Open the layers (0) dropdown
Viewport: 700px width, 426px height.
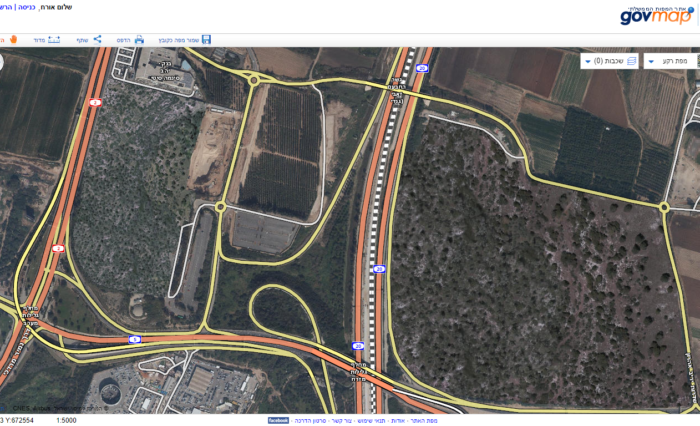(x=609, y=61)
